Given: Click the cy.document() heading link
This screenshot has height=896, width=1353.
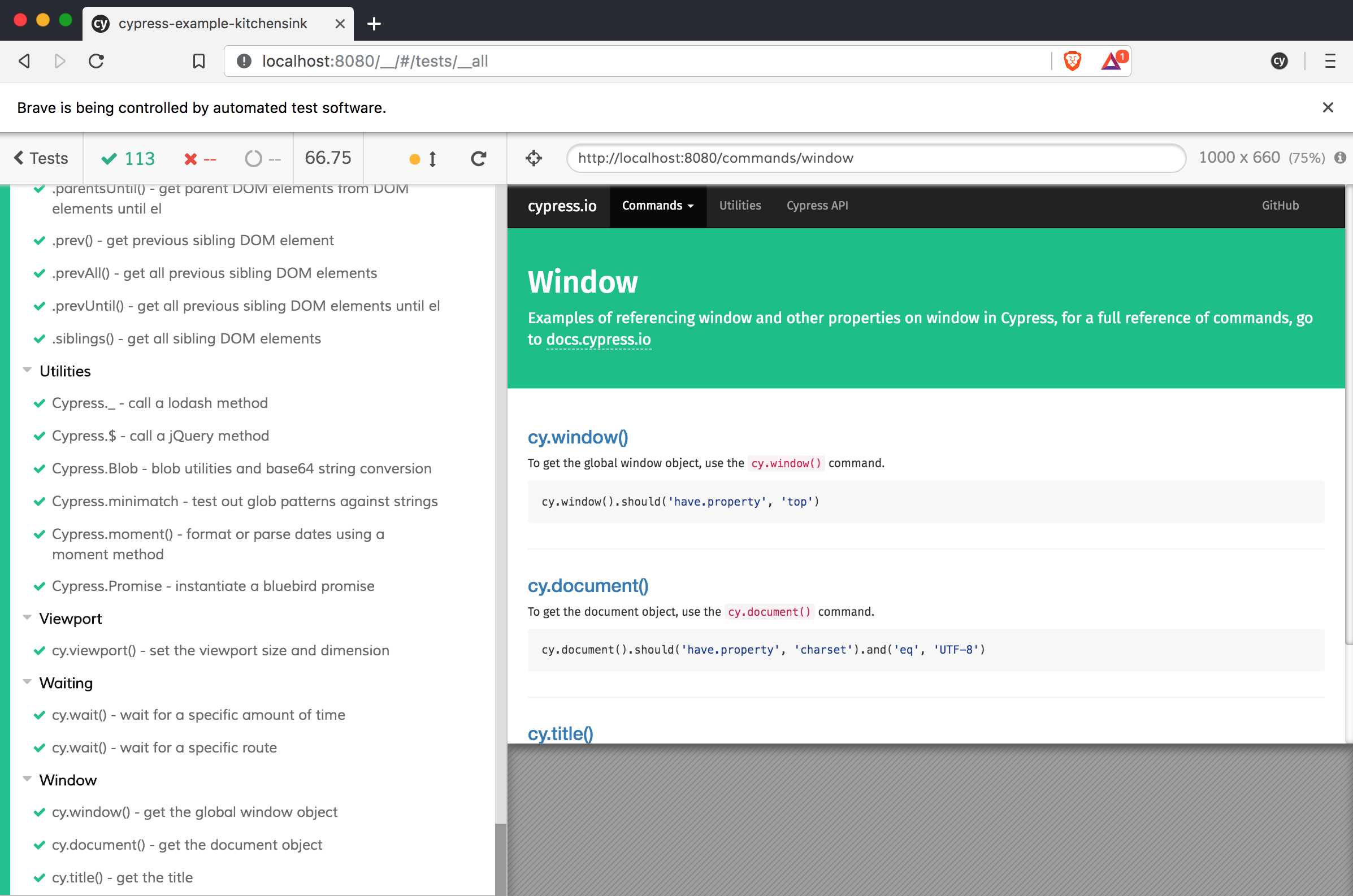Looking at the screenshot, I should [588, 586].
